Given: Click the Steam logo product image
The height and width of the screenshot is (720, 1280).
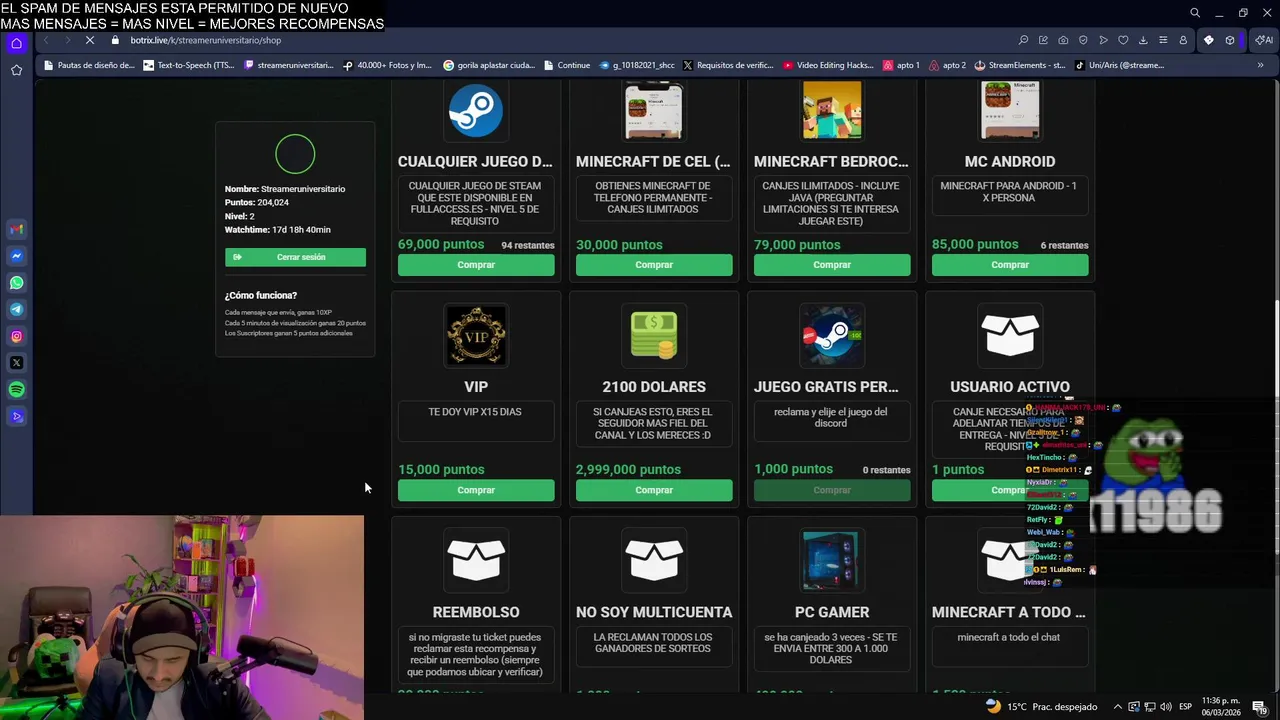Looking at the screenshot, I should [x=476, y=110].
